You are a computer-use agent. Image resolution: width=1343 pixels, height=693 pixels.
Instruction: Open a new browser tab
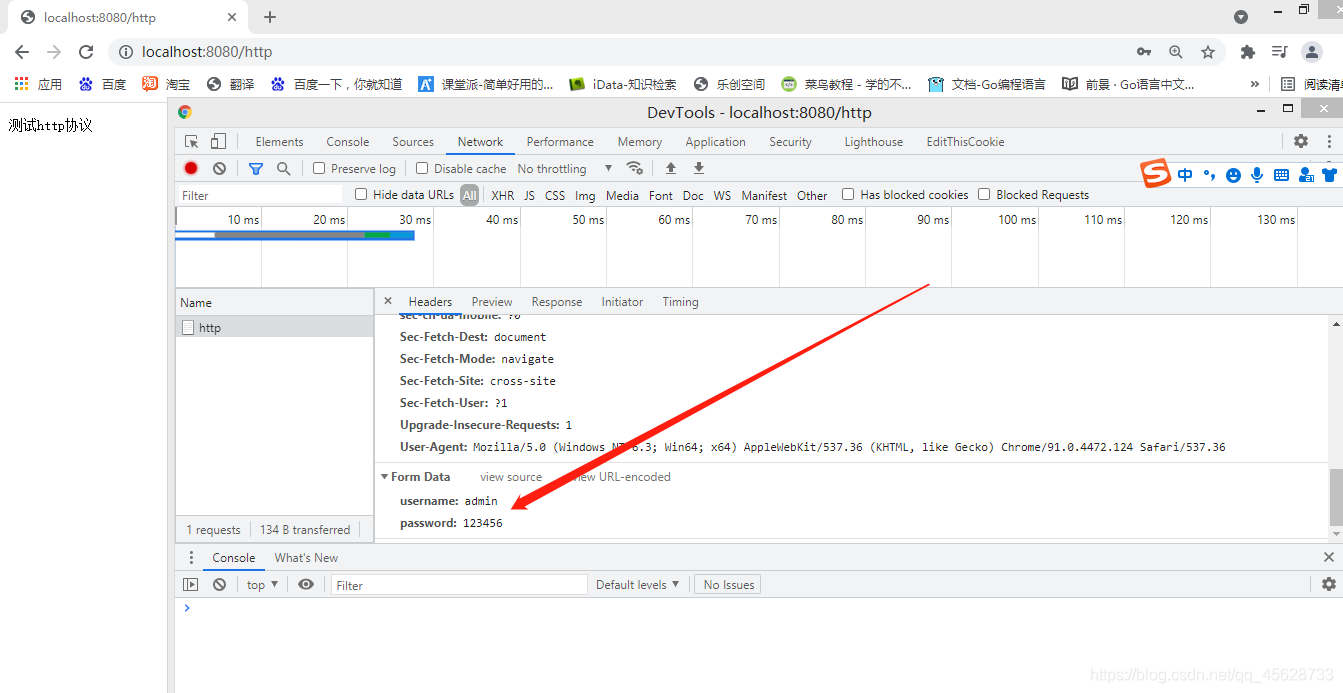[x=270, y=17]
